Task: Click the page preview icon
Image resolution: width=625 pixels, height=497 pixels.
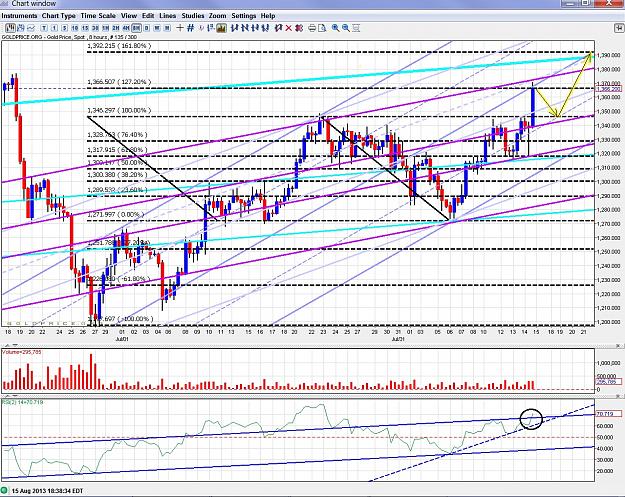Action: point(322,28)
